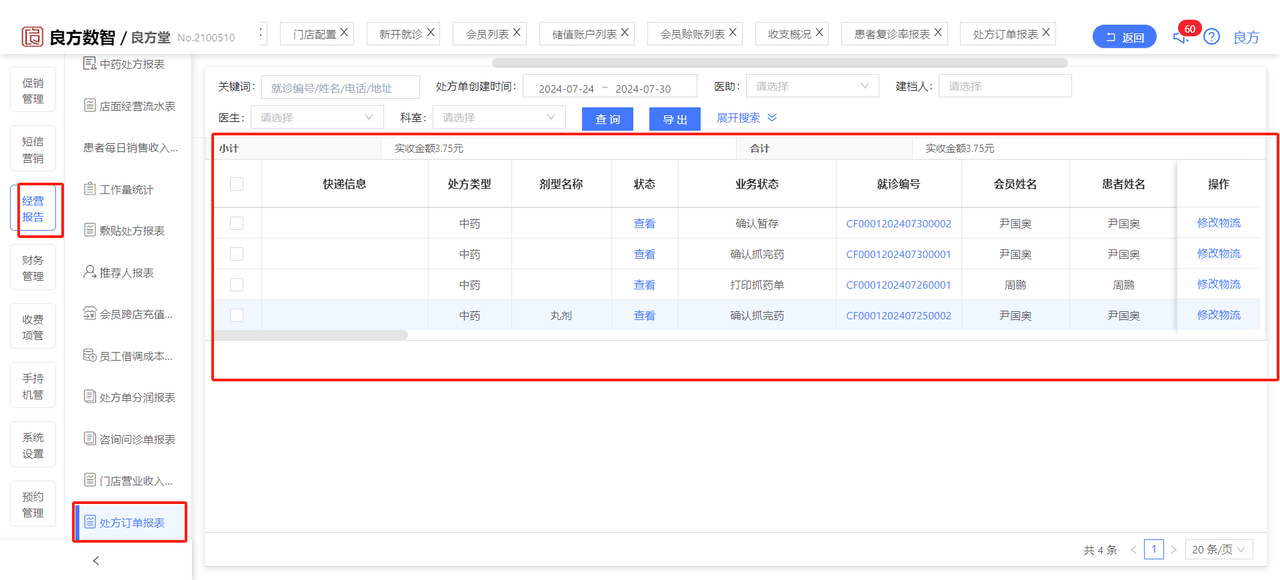Collapse the sidebar with the left chevron

(x=96, y=561)
